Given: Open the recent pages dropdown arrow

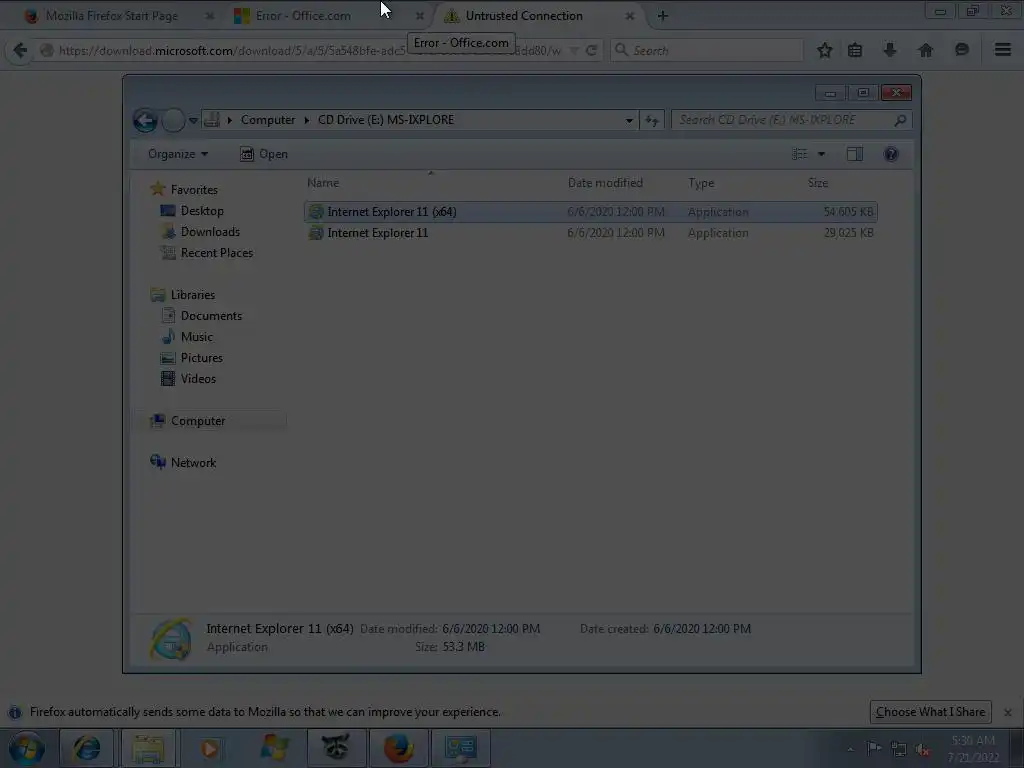Looking at the screenshot, I should (193, 120).
